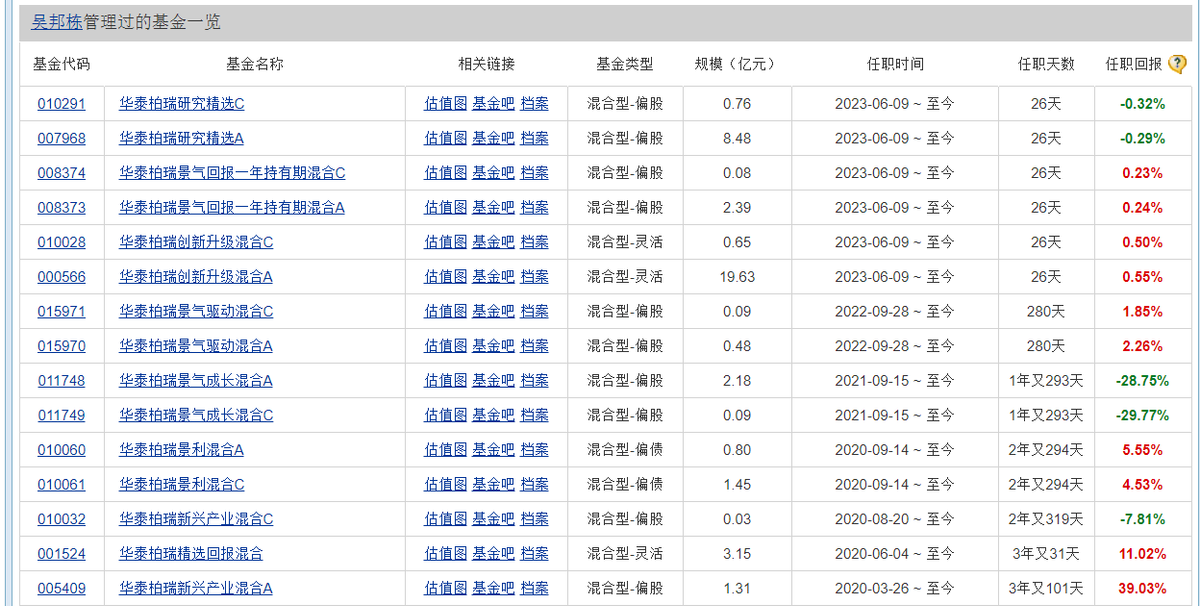The image size is (1200, 606).
Task: Open 基金吧 for 华泰柏瑞景气驱动混合A
Action: click(x=493, y=346)
